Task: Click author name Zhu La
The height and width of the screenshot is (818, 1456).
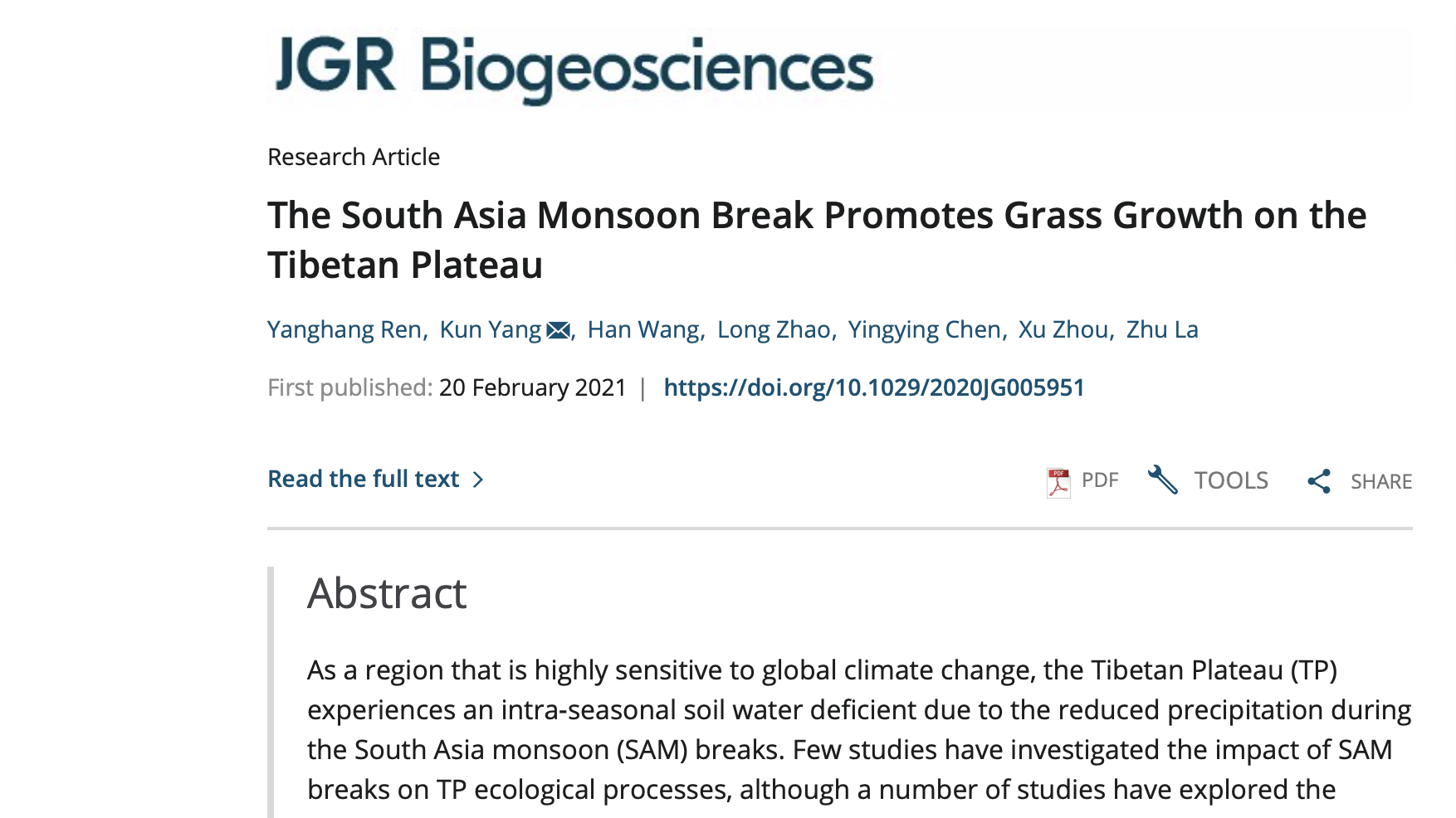Action: (1162, 329)
